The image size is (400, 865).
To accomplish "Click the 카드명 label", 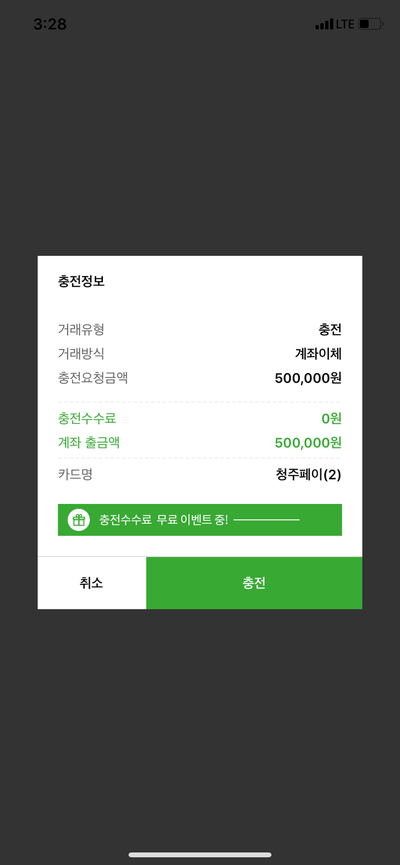I will pos(75,474).
